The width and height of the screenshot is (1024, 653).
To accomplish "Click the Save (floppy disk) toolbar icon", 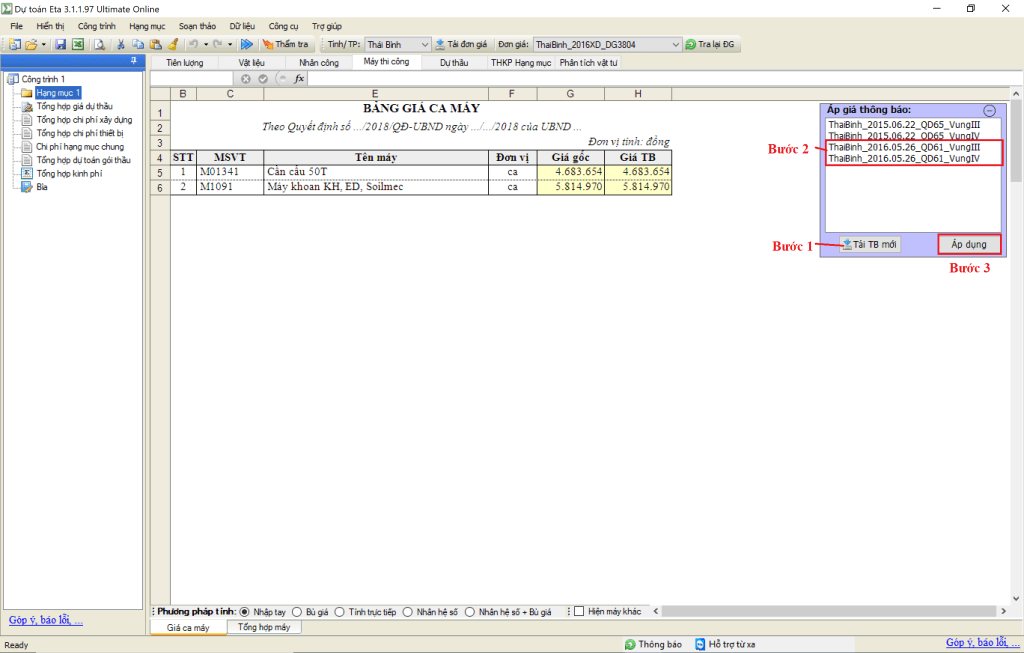I will point(60,45).
